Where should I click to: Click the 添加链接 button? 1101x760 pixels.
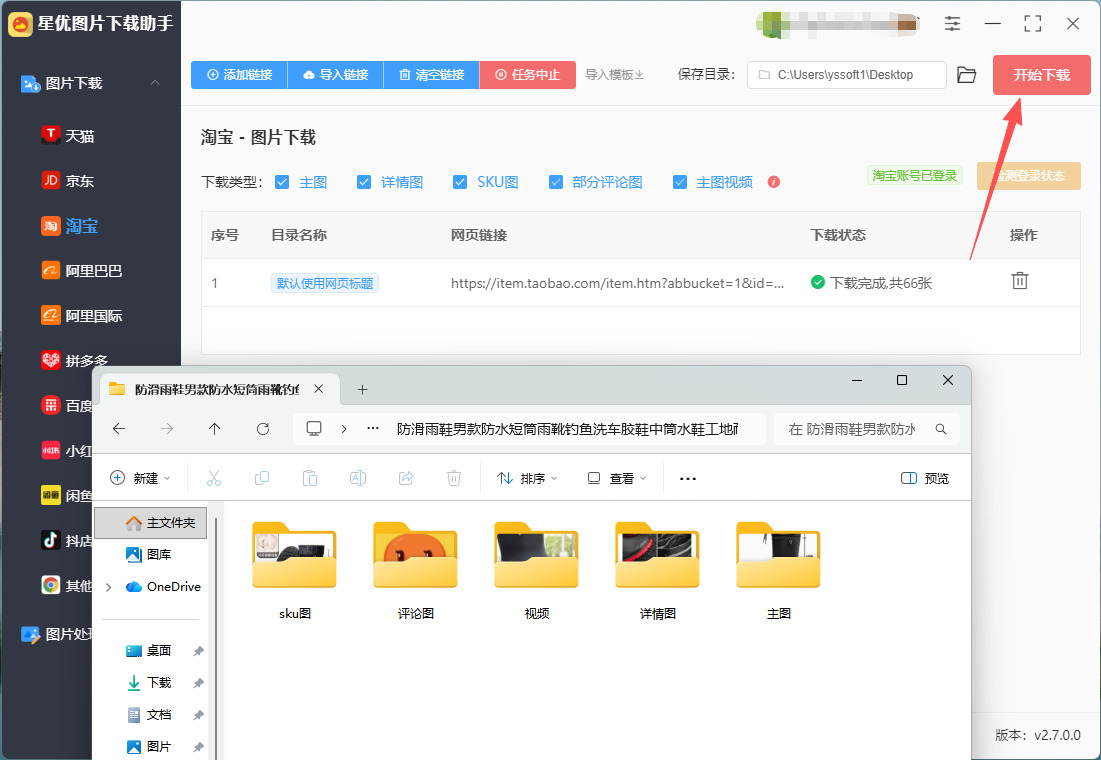click(239, 75)
